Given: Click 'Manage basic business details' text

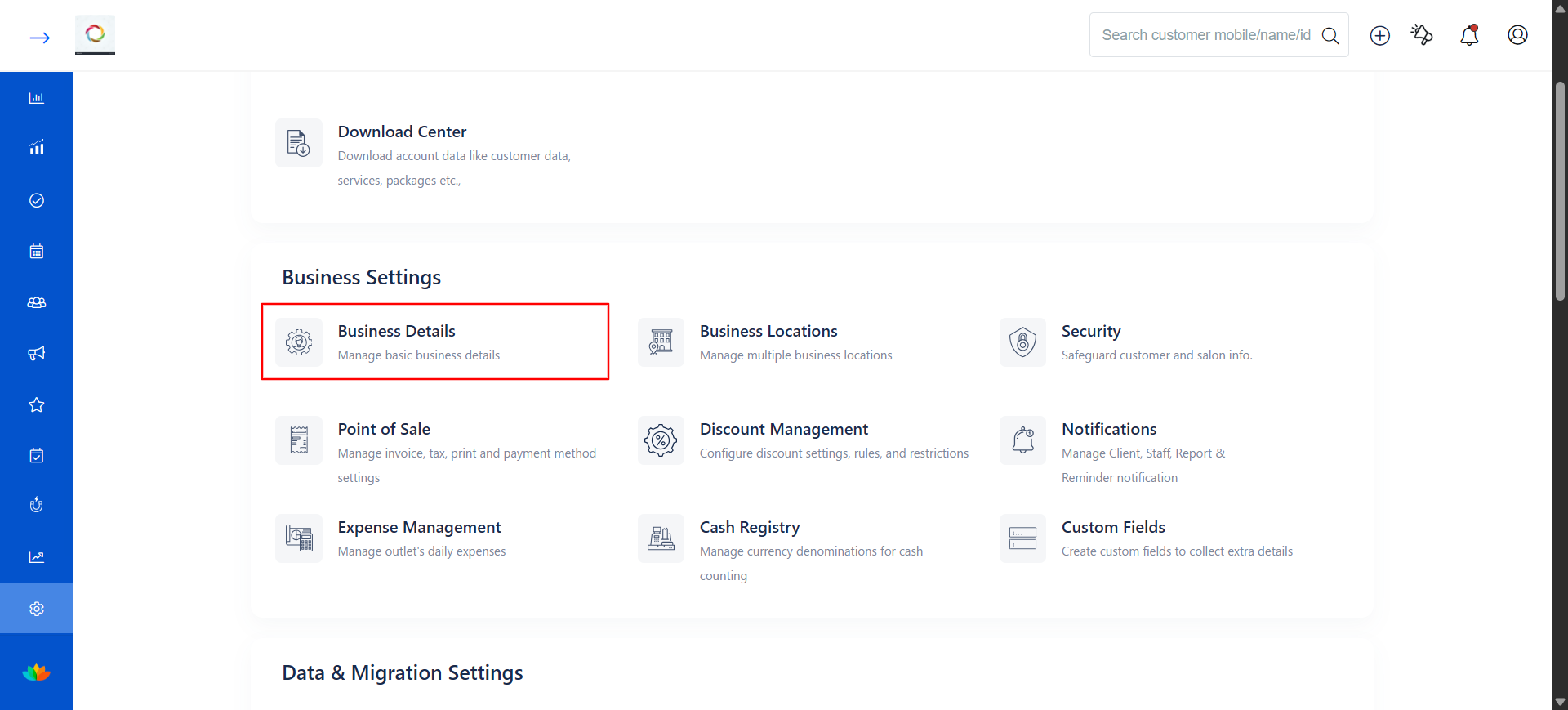Looking at the screenshot, I should click(x=419, y=355).
